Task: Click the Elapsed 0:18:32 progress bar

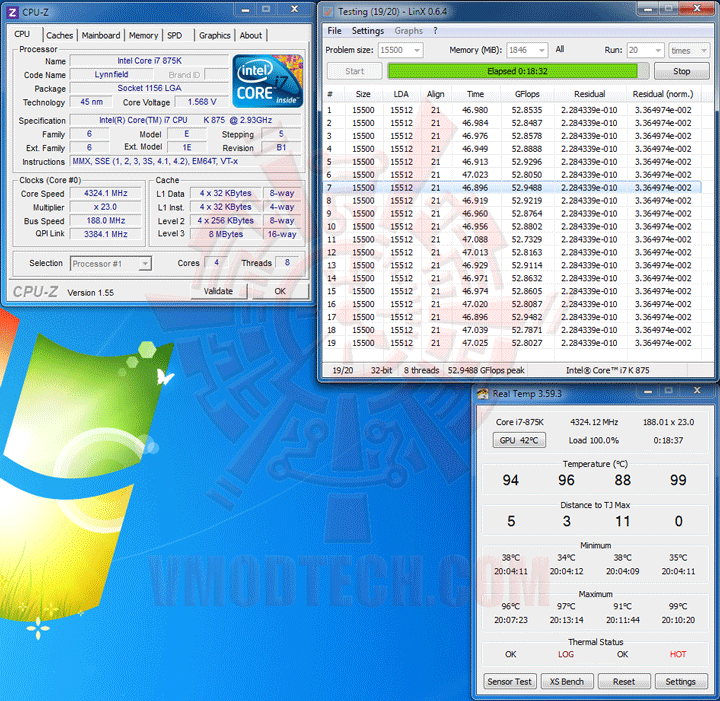Action: pos(518,71)
